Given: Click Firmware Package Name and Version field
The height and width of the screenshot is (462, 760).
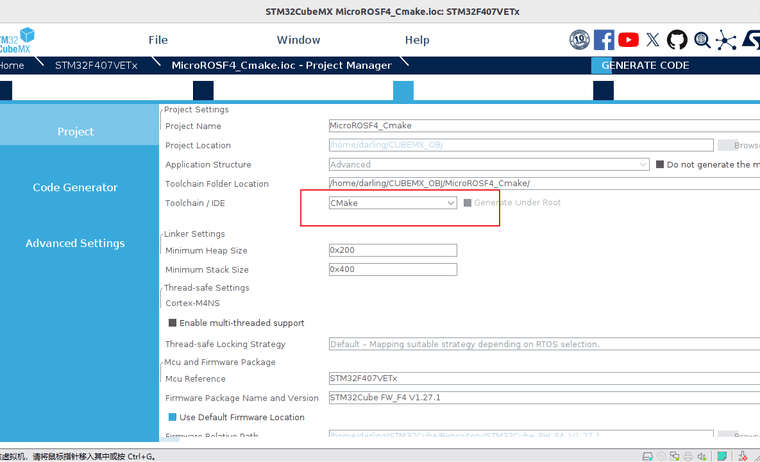Looking at the screenshot, I should (544, 398).
